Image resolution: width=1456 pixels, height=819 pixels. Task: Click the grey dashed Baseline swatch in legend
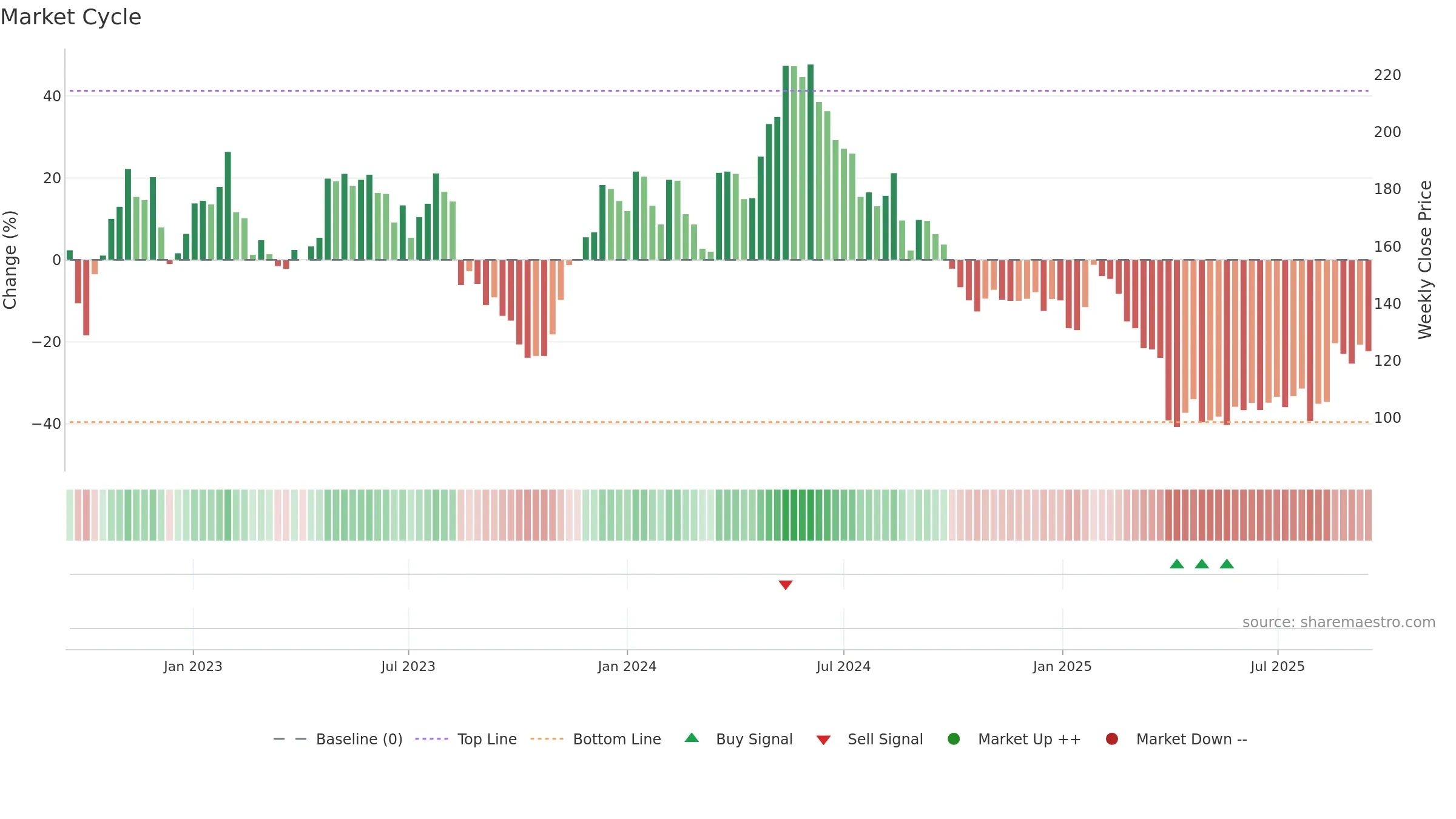290,739
